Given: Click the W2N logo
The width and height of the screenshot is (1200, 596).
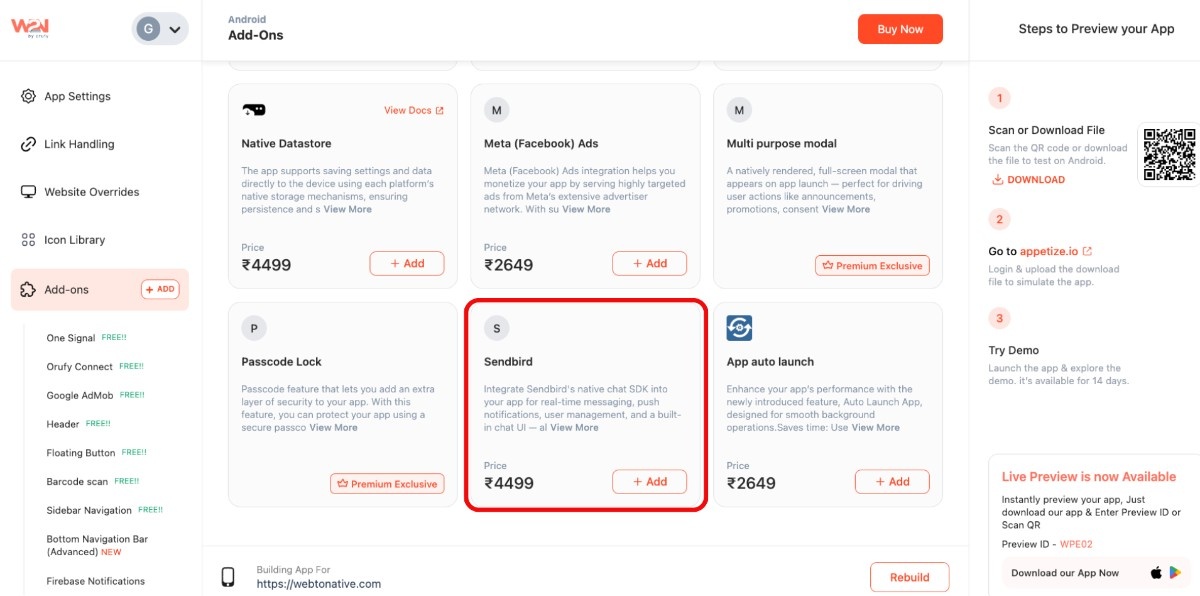Looking at the screenshot, I should [29, 28].
